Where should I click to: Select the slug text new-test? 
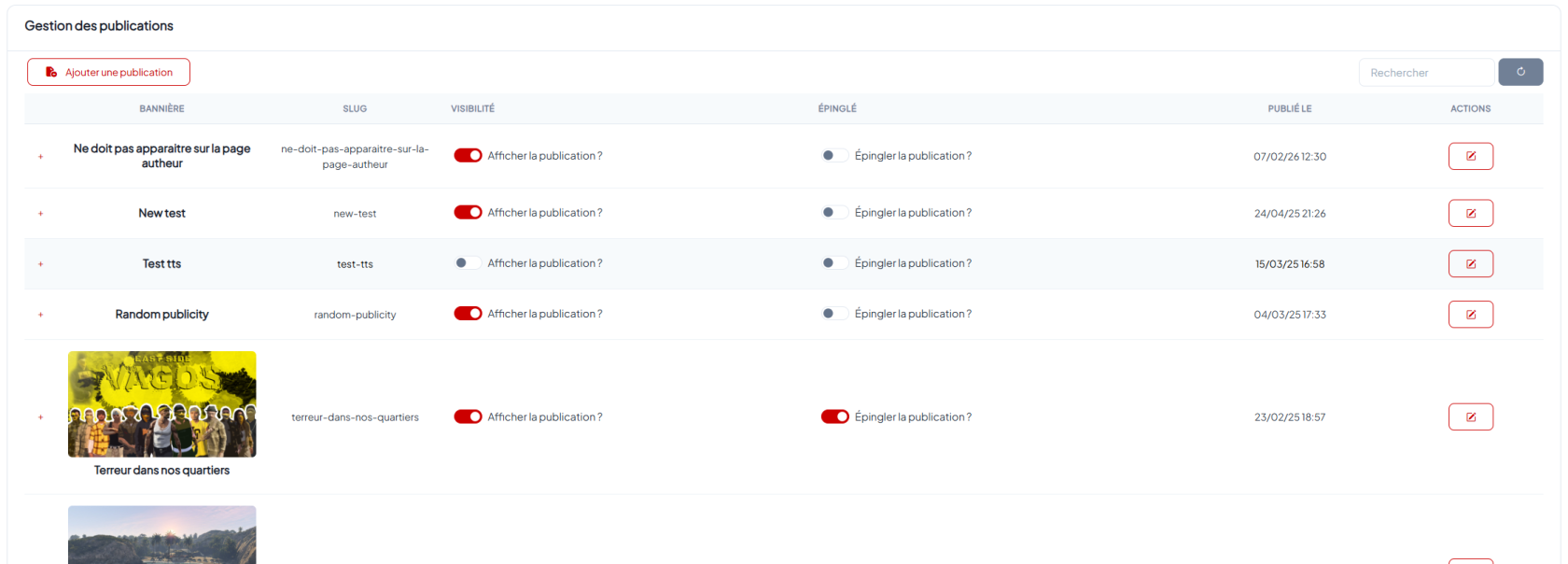(355, 214)
